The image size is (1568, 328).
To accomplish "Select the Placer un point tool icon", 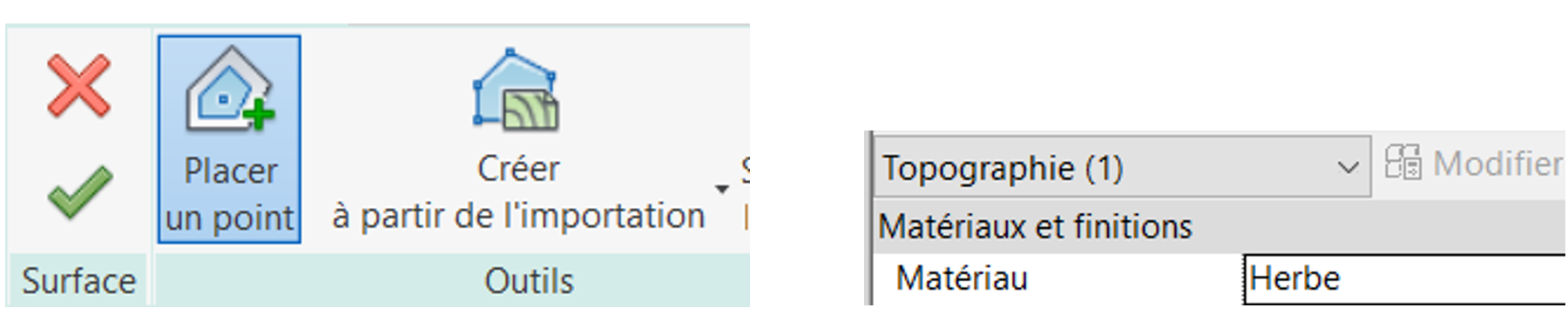I will coord(231,90).
